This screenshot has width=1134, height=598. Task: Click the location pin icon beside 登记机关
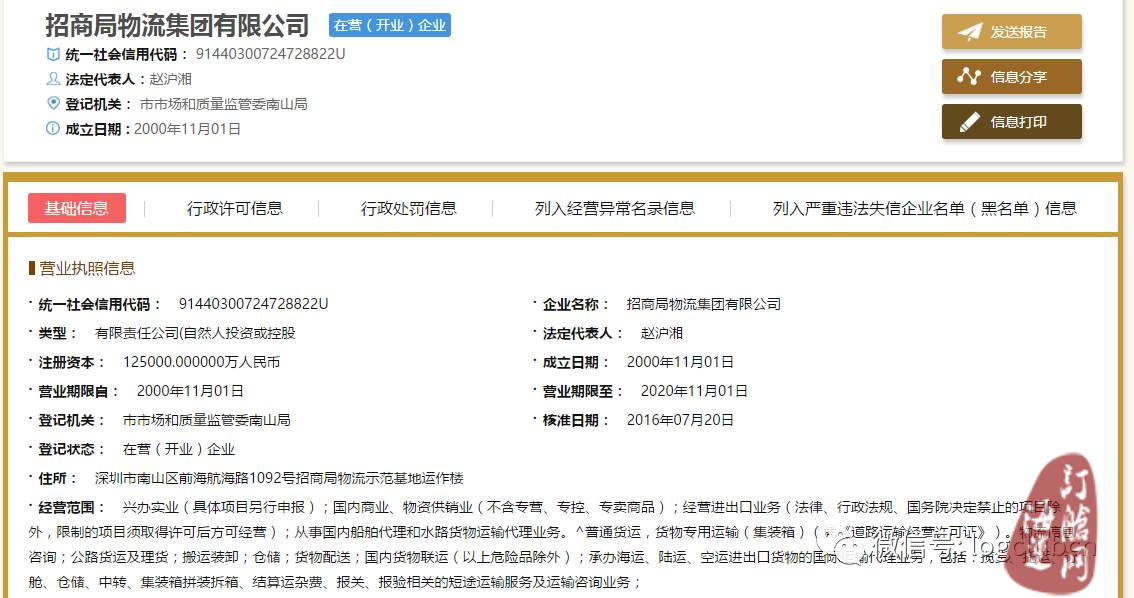coord(53,103)
